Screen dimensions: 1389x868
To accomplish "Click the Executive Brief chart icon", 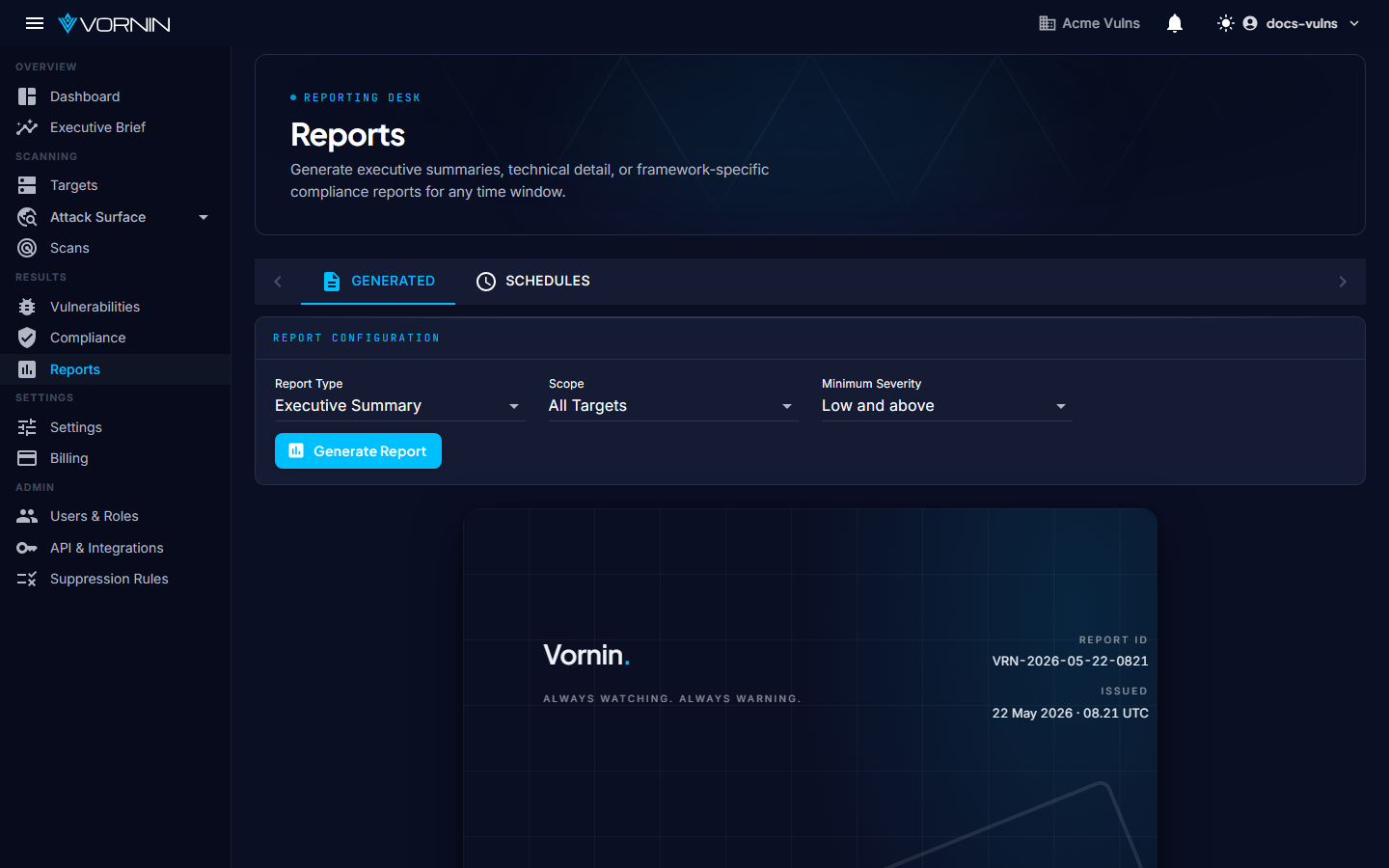I will (27, 127).
